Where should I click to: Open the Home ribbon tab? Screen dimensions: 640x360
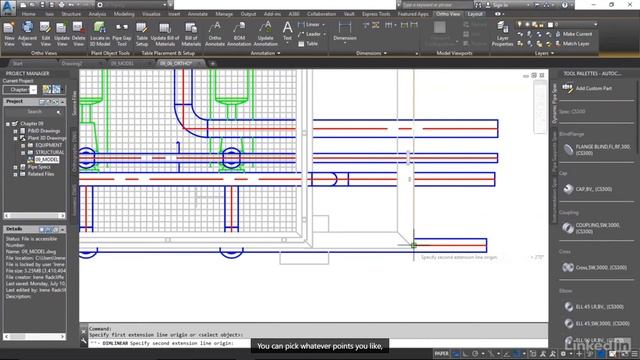point(29,14)
